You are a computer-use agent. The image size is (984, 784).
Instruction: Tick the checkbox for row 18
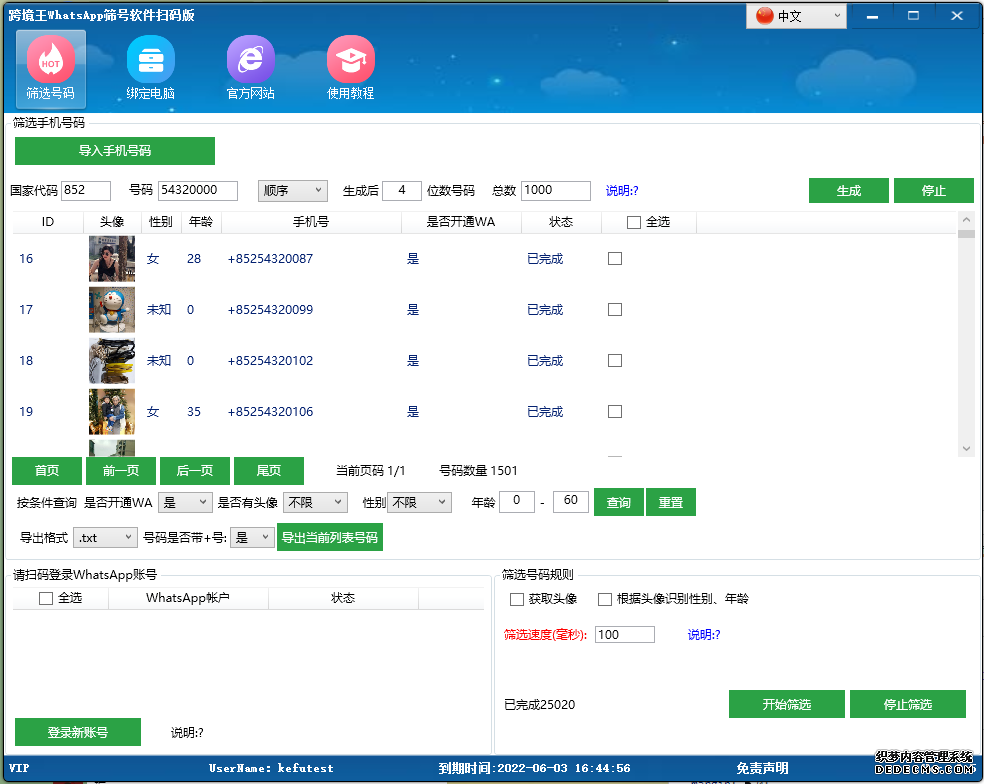(615, 360)
